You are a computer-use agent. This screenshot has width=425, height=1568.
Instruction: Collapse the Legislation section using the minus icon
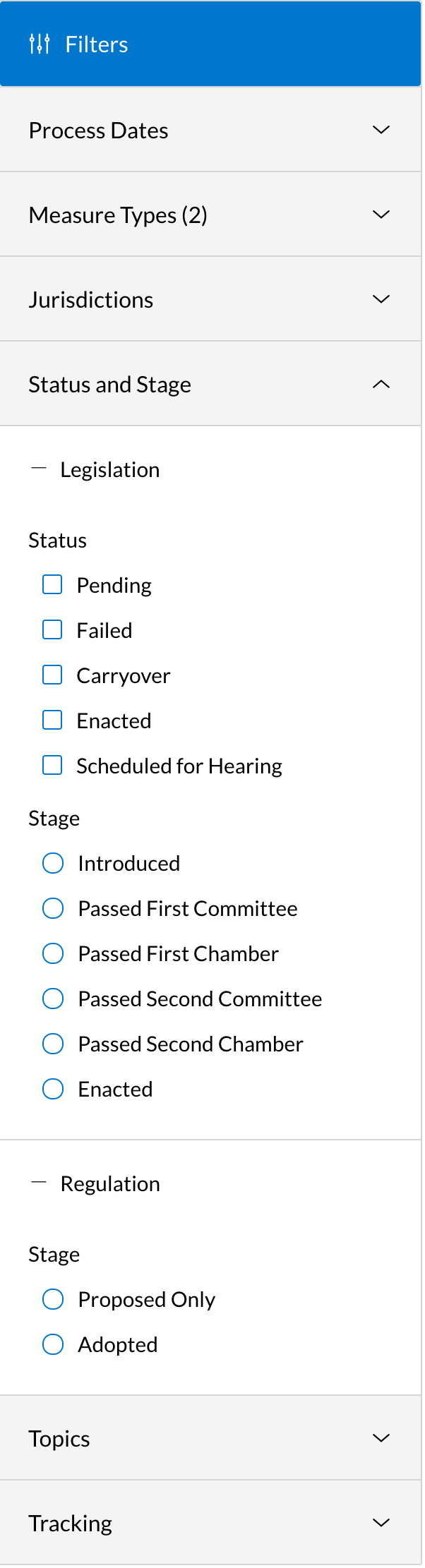[40, 466]
